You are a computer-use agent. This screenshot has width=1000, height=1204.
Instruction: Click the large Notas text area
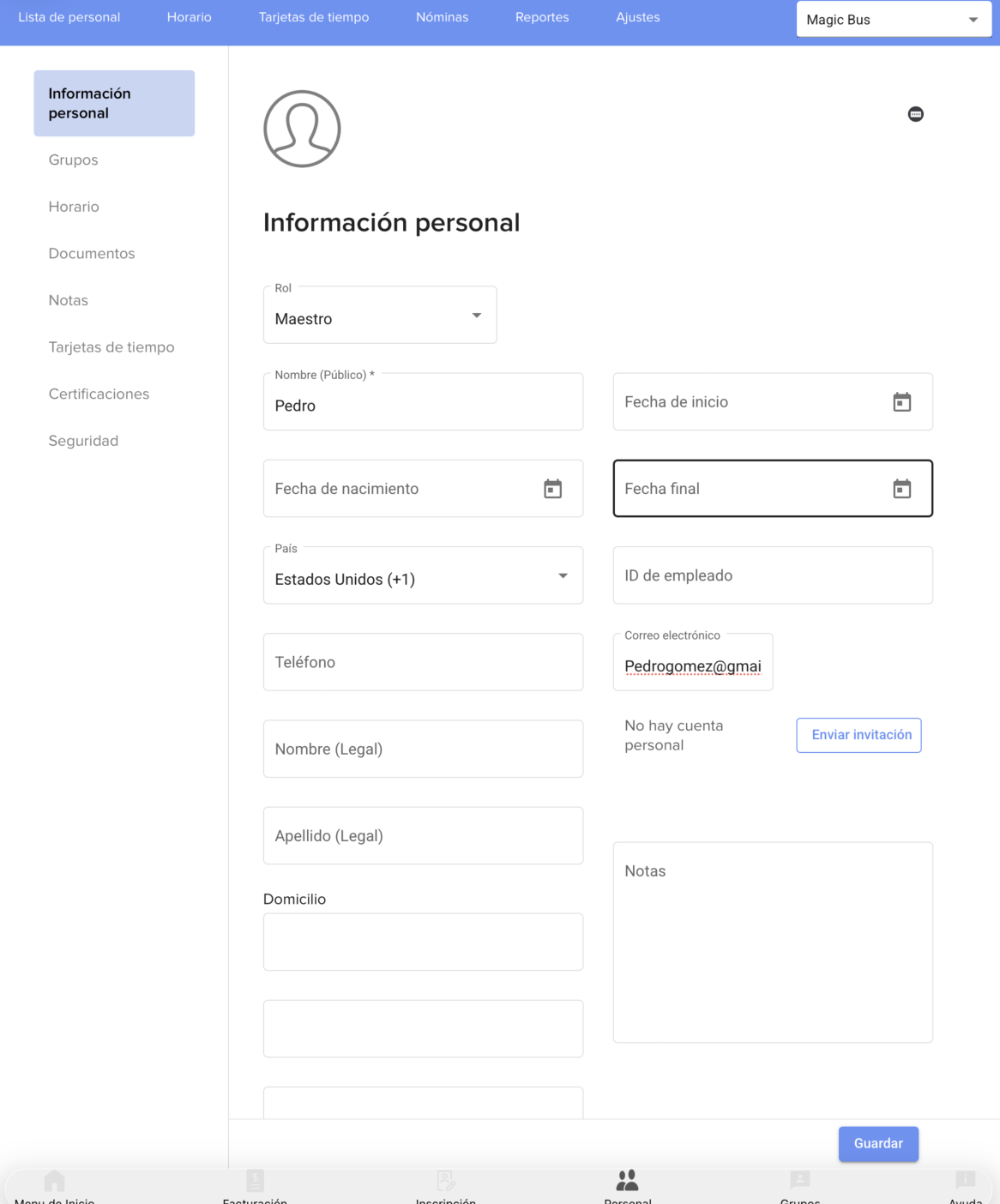pyautogui.click(x=773, y=942)
